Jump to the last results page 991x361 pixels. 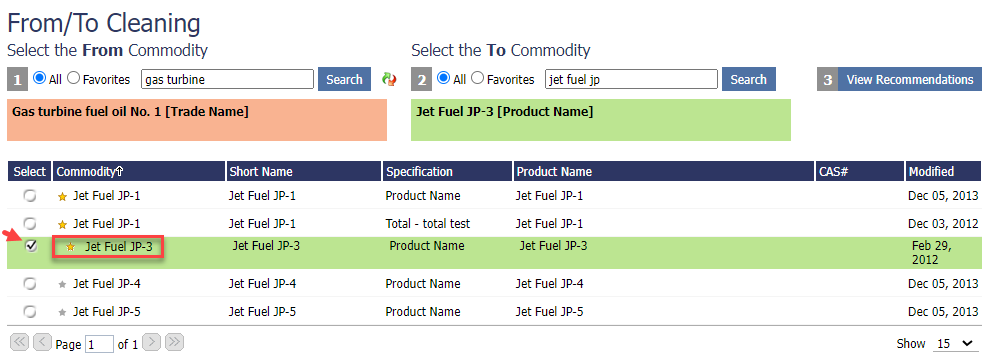[174, 343]
